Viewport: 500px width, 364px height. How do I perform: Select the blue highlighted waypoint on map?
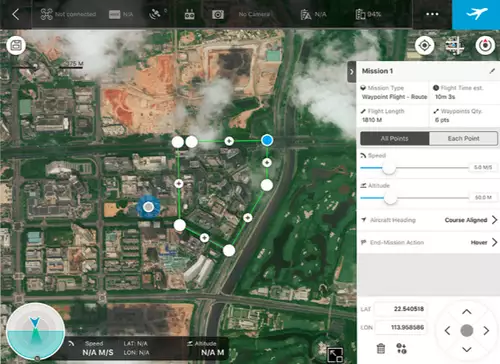(x=267, y=140)
